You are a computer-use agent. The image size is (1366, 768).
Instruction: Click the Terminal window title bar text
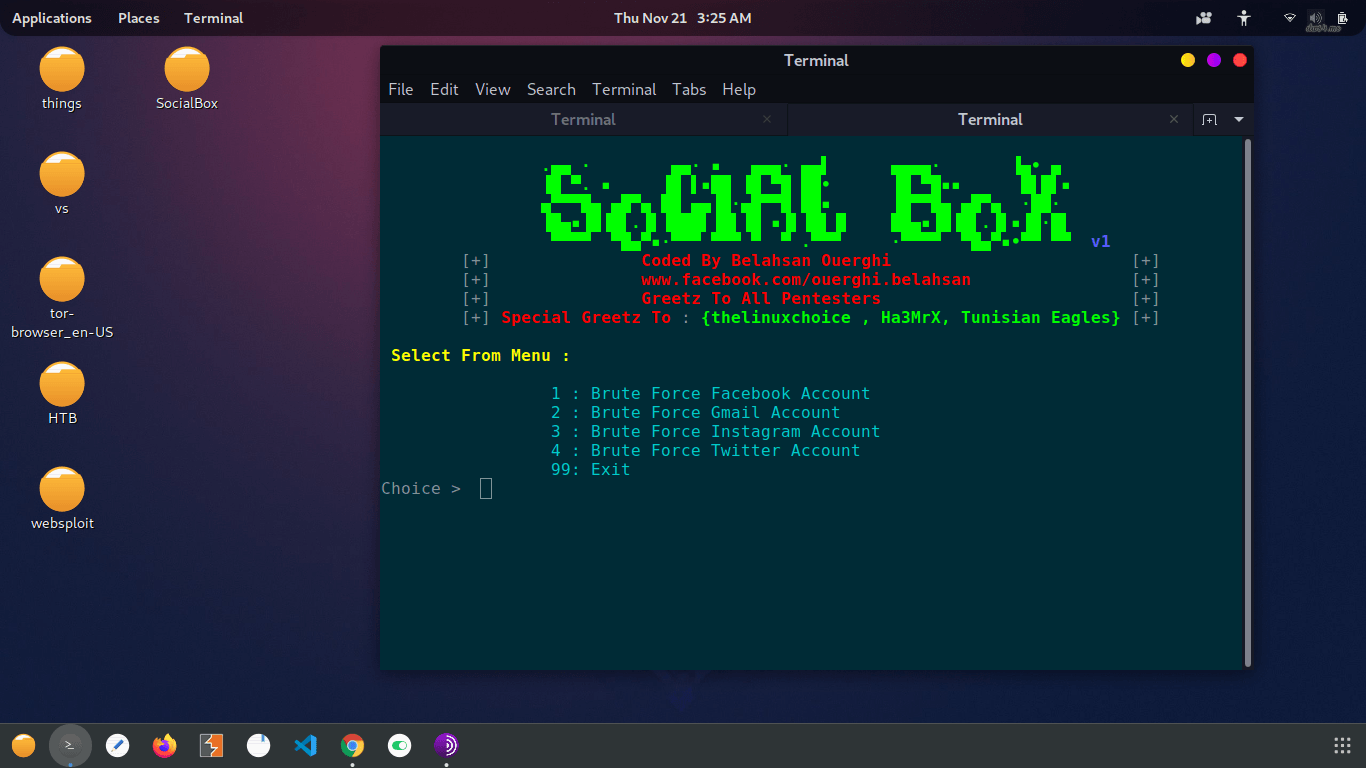[816, 60]
